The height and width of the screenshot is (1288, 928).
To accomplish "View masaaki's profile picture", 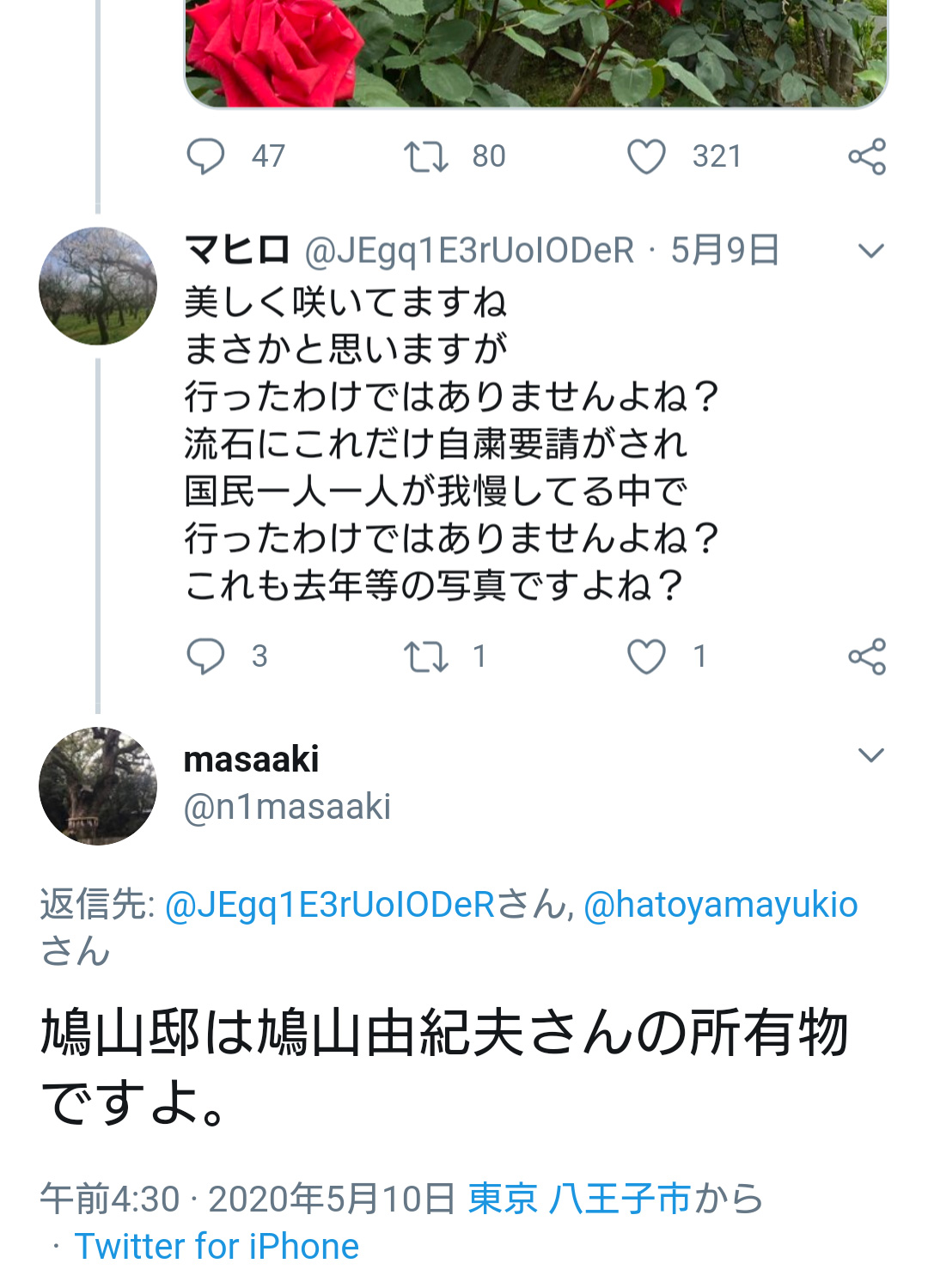I will click(98, 786).
